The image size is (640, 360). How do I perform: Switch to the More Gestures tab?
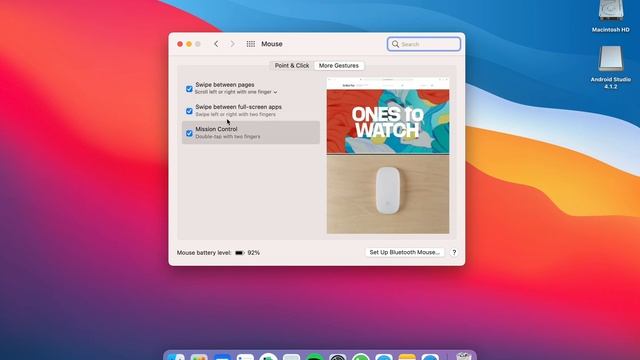pos(339,65)
